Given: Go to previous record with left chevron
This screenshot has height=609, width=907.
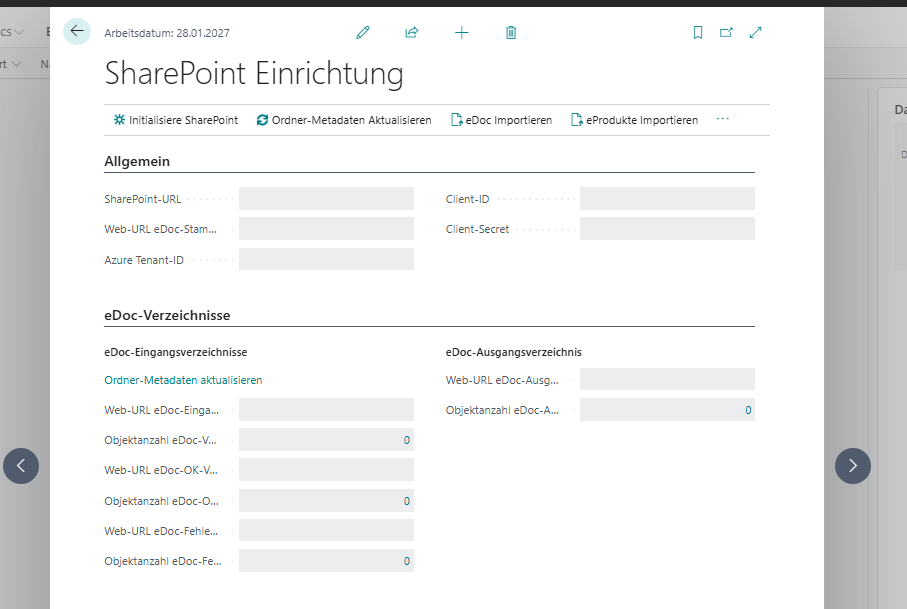Looking at the screenshot, I should click(x=20, y=466).
